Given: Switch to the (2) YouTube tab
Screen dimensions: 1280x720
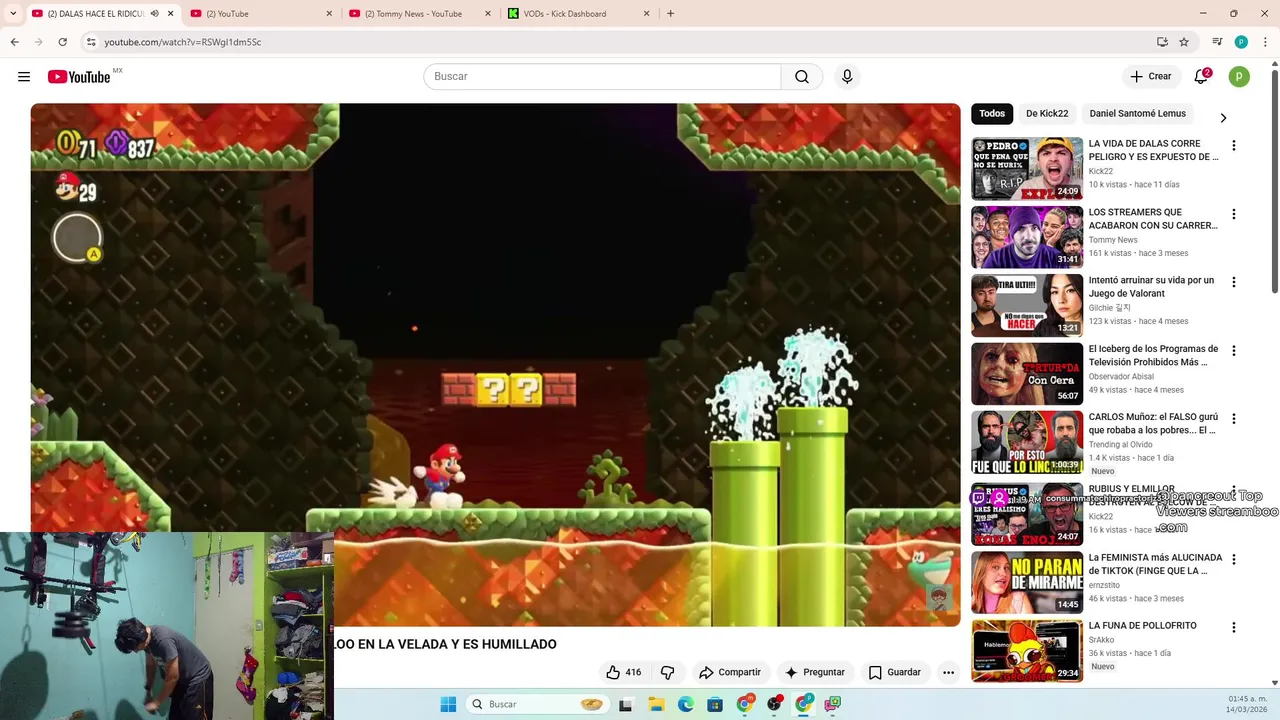Looking at the screenshot, I should (261, 14).
